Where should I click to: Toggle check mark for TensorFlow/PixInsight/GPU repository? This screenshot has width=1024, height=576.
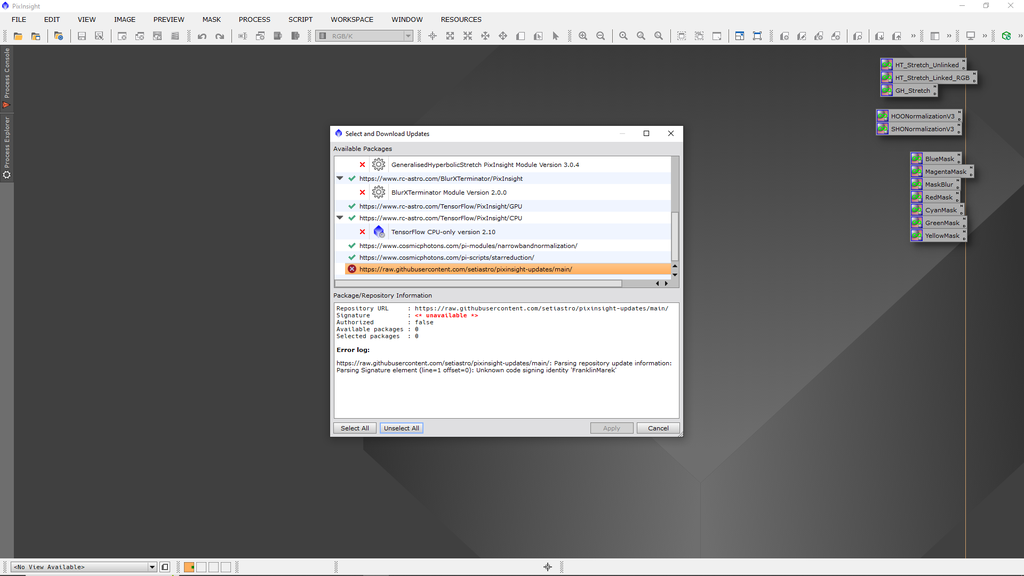pyautogui.click(x=352, y=206)
